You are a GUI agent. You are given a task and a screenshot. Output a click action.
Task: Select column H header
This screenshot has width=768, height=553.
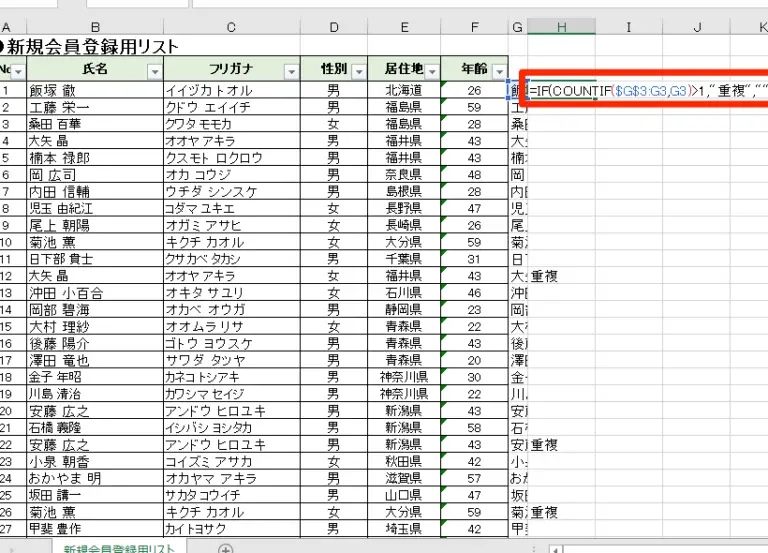[x=561, y=27]
